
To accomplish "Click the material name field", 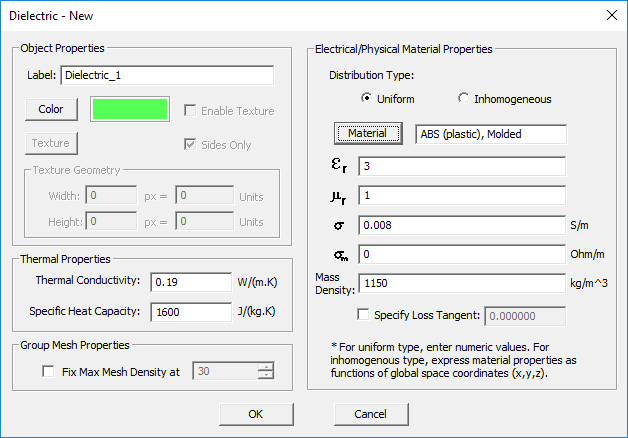I will point(490,134).
